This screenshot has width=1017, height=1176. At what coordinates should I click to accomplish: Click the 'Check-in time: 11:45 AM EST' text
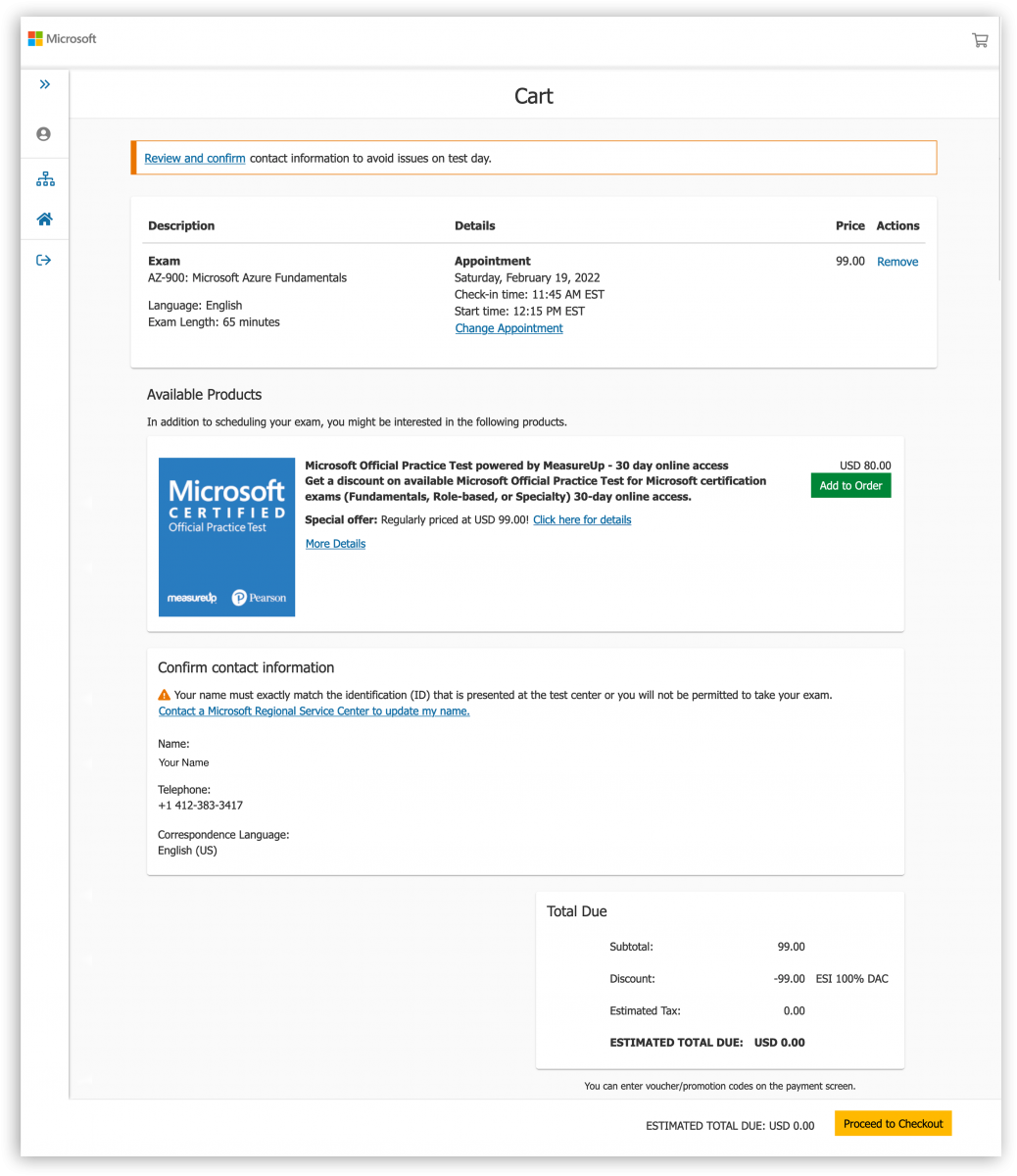(529, 294)
